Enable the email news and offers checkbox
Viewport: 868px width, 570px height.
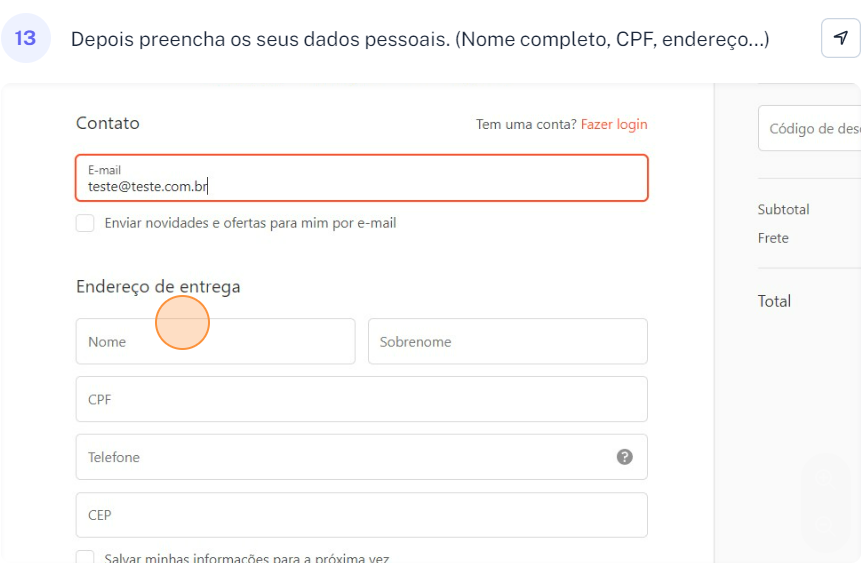pyautogui.click(x=85, y=223)
